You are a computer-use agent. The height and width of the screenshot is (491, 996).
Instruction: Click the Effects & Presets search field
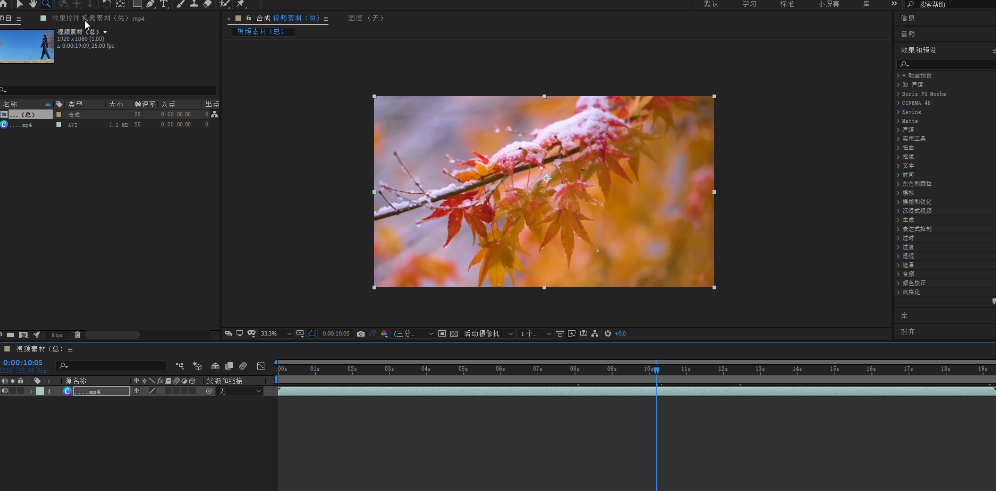click(945, 64)
